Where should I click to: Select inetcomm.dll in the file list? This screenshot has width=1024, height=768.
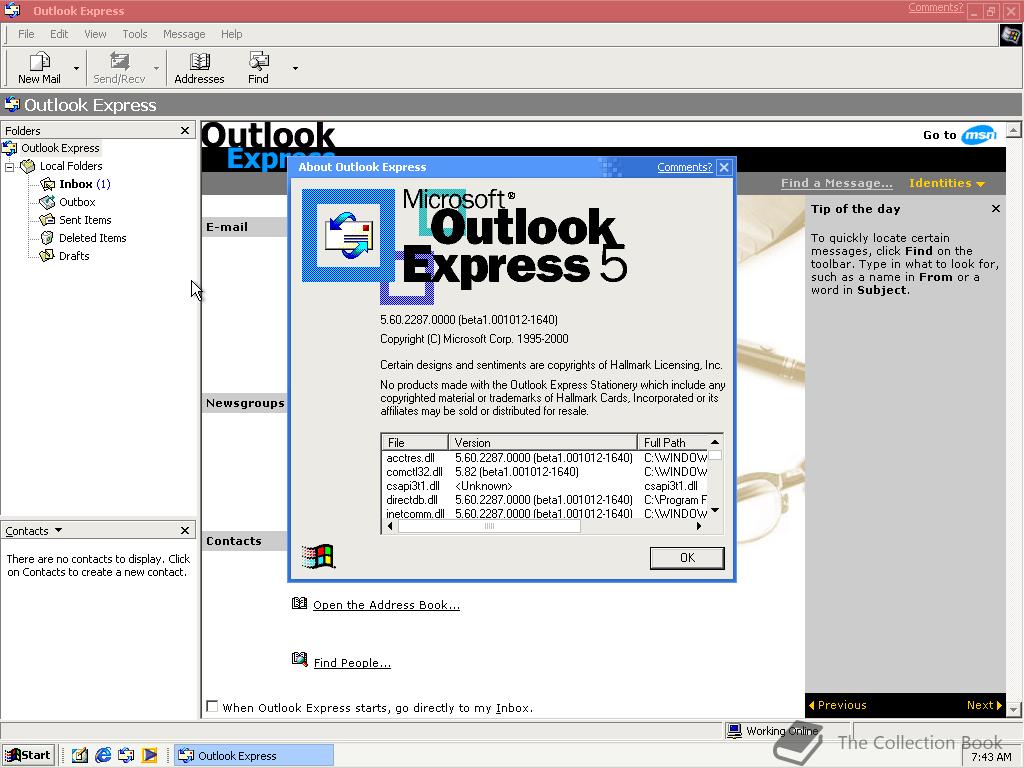point(415,514)
